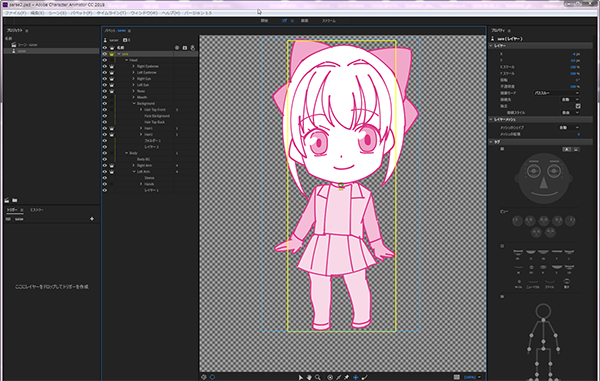Select the Dragger target tool
The width and height of the screenshot is (600, 381).
[x=330, y=377]
